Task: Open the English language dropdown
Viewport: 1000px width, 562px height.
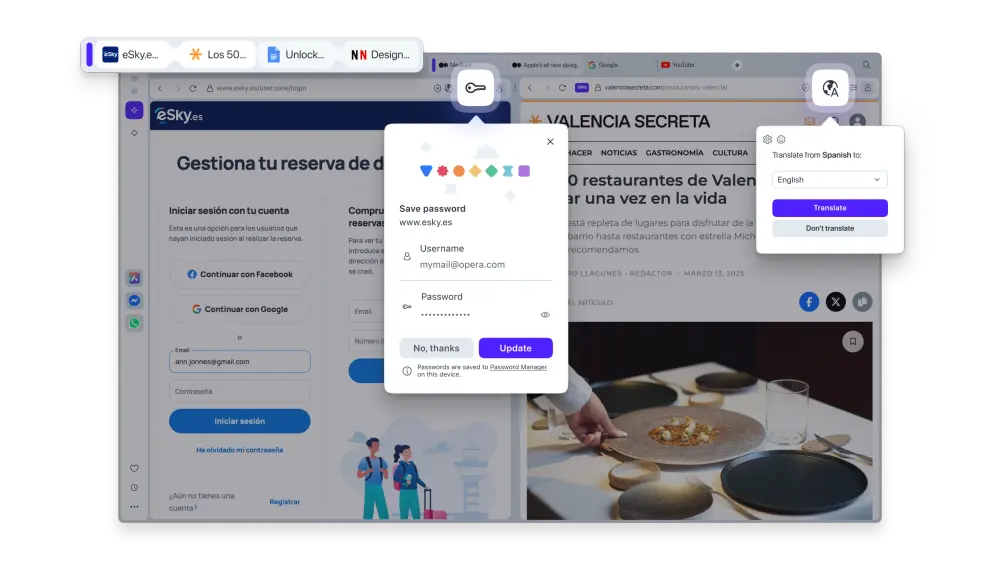Action: pos(829,180)
